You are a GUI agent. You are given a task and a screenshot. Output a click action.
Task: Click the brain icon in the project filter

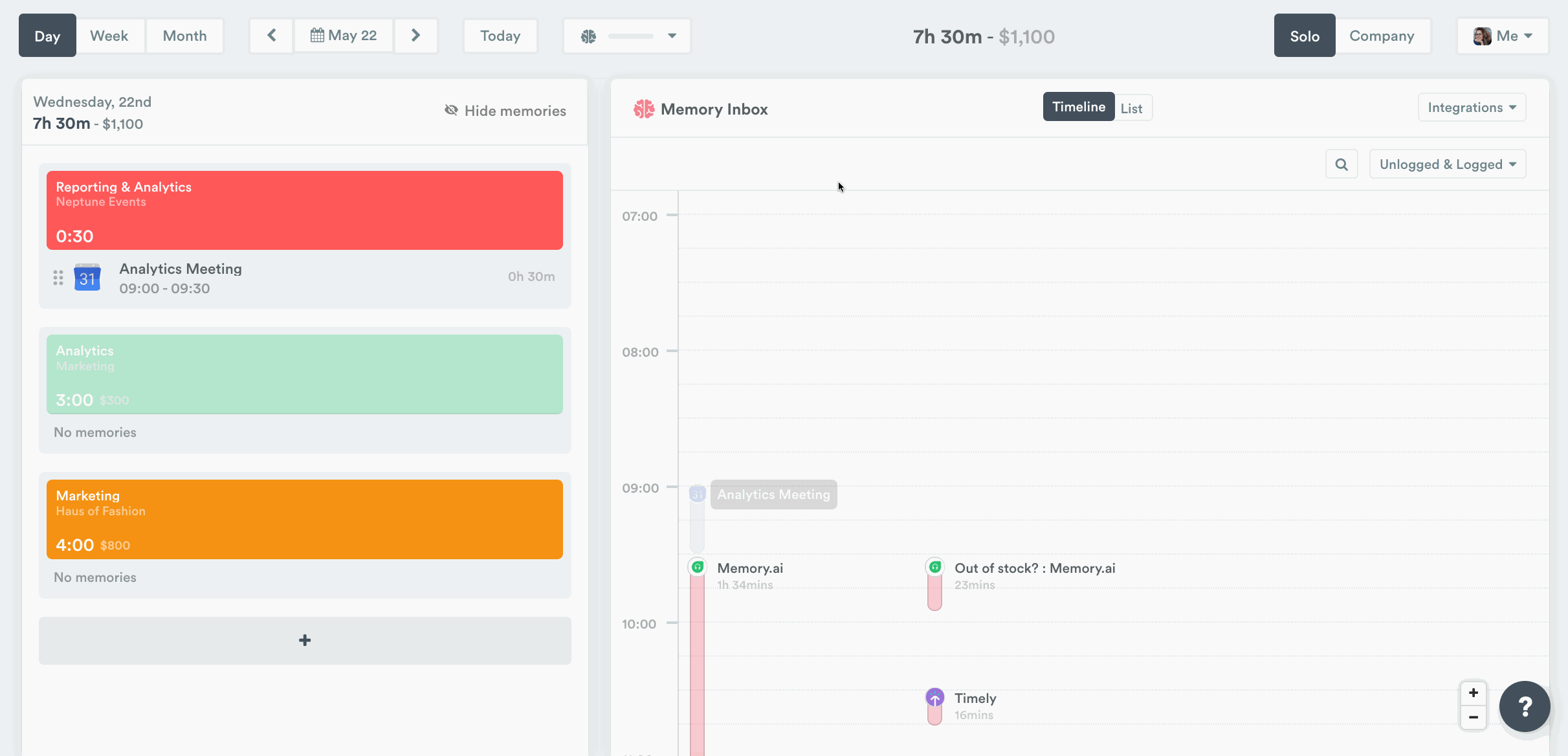(x=588, y=36)
